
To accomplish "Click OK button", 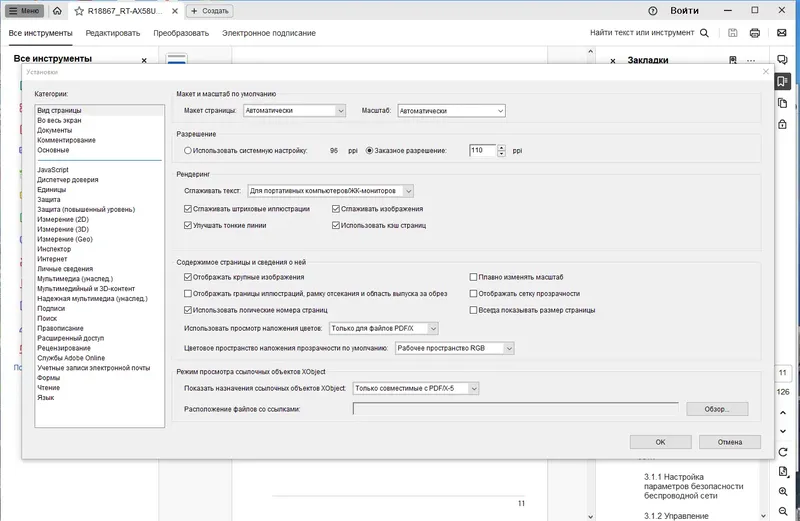I will [x=660, y=442].
